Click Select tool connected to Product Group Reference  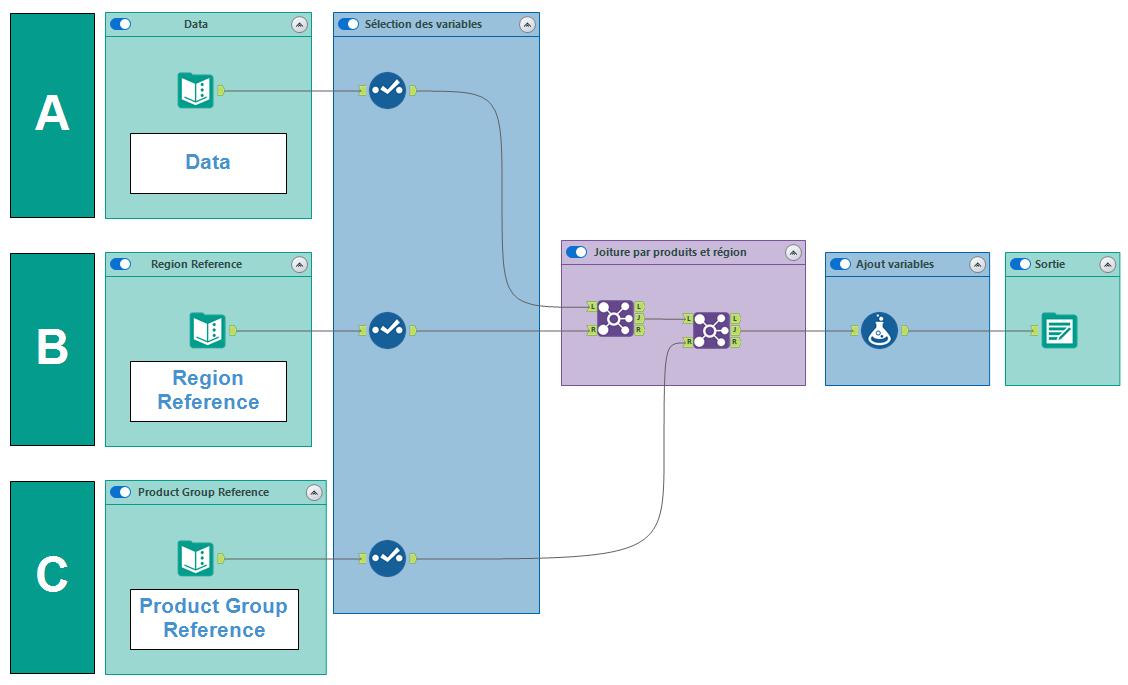pyautogui.click(x=387, y=558)
